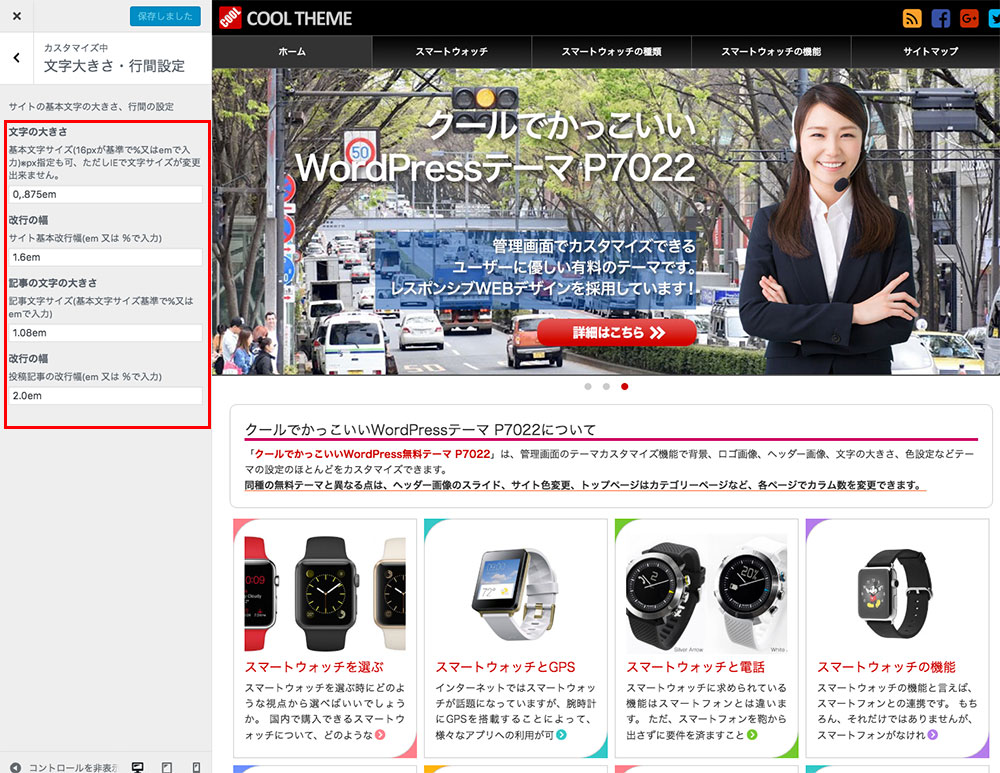Viewport: 1000px width, 773px height.
Task: Hide controls via コントロールを非表示 arrow icon
Action: 16,767
